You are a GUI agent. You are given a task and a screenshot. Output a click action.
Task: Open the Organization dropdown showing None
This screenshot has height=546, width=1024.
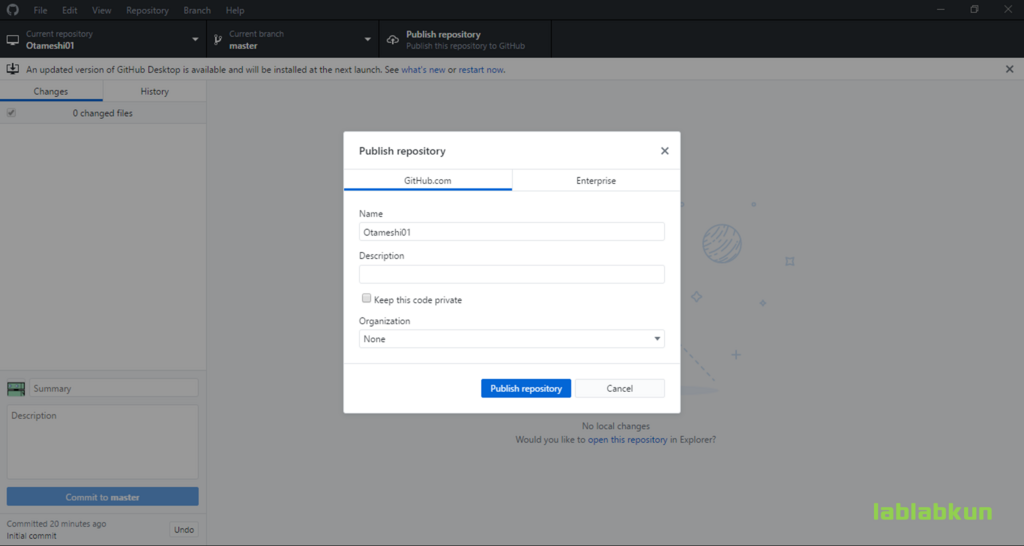pyautogui.click(x=511, y=339)
